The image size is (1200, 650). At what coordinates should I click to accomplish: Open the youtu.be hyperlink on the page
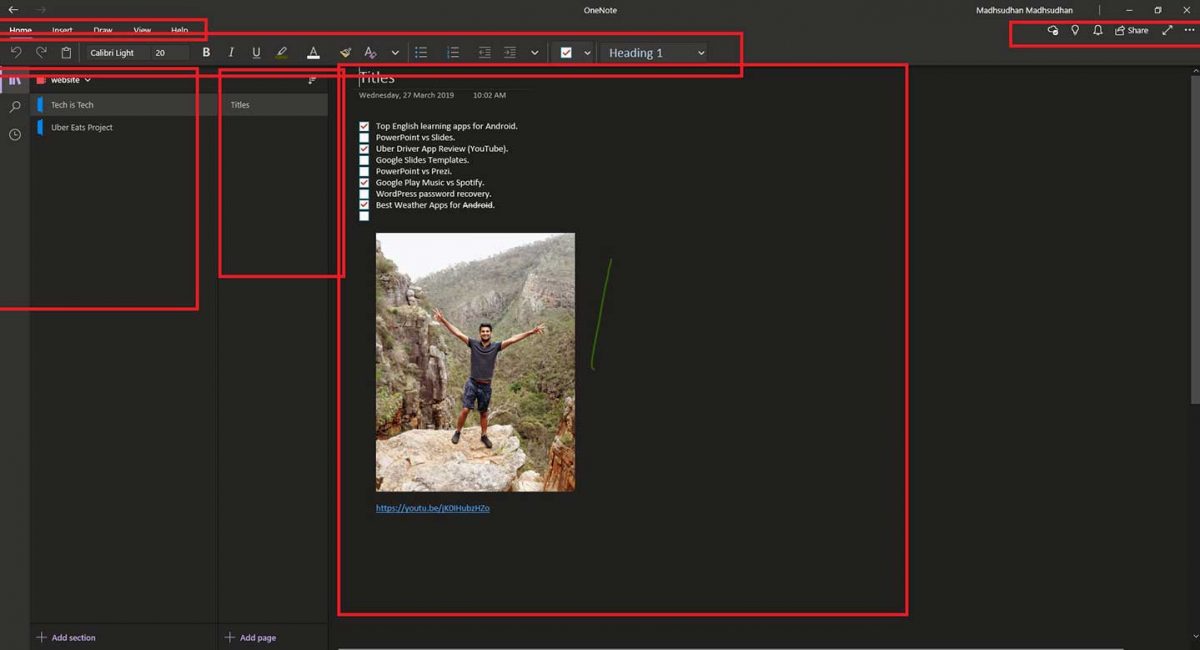pyautogui.click(x=432, y=507)
